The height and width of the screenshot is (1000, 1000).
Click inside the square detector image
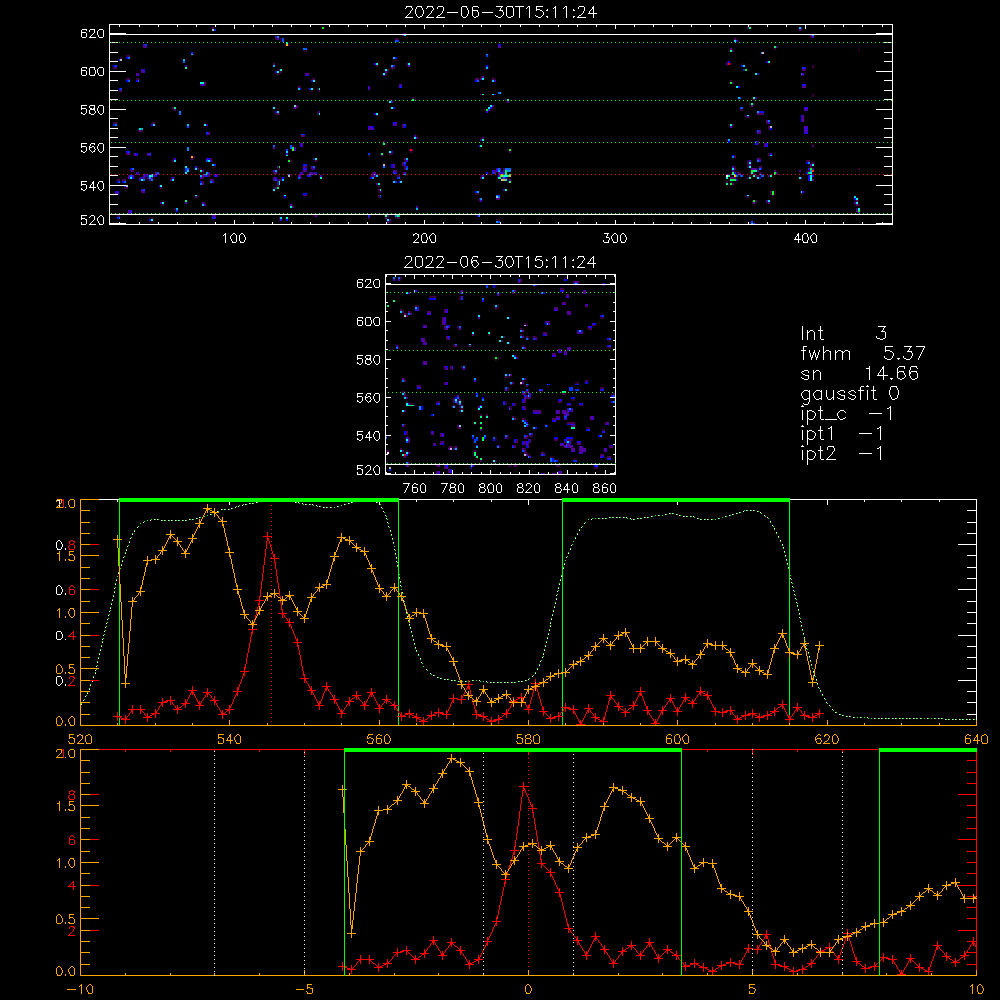pos(500,374)
